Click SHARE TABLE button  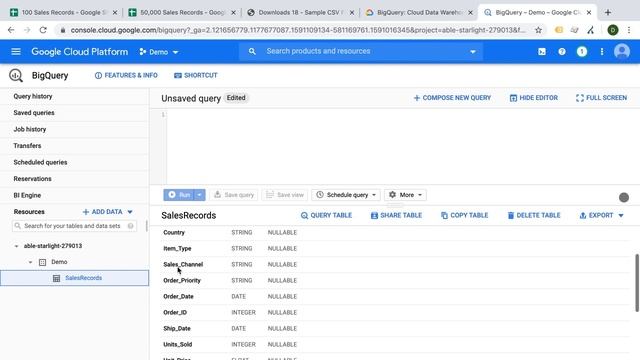click(396, 215)
